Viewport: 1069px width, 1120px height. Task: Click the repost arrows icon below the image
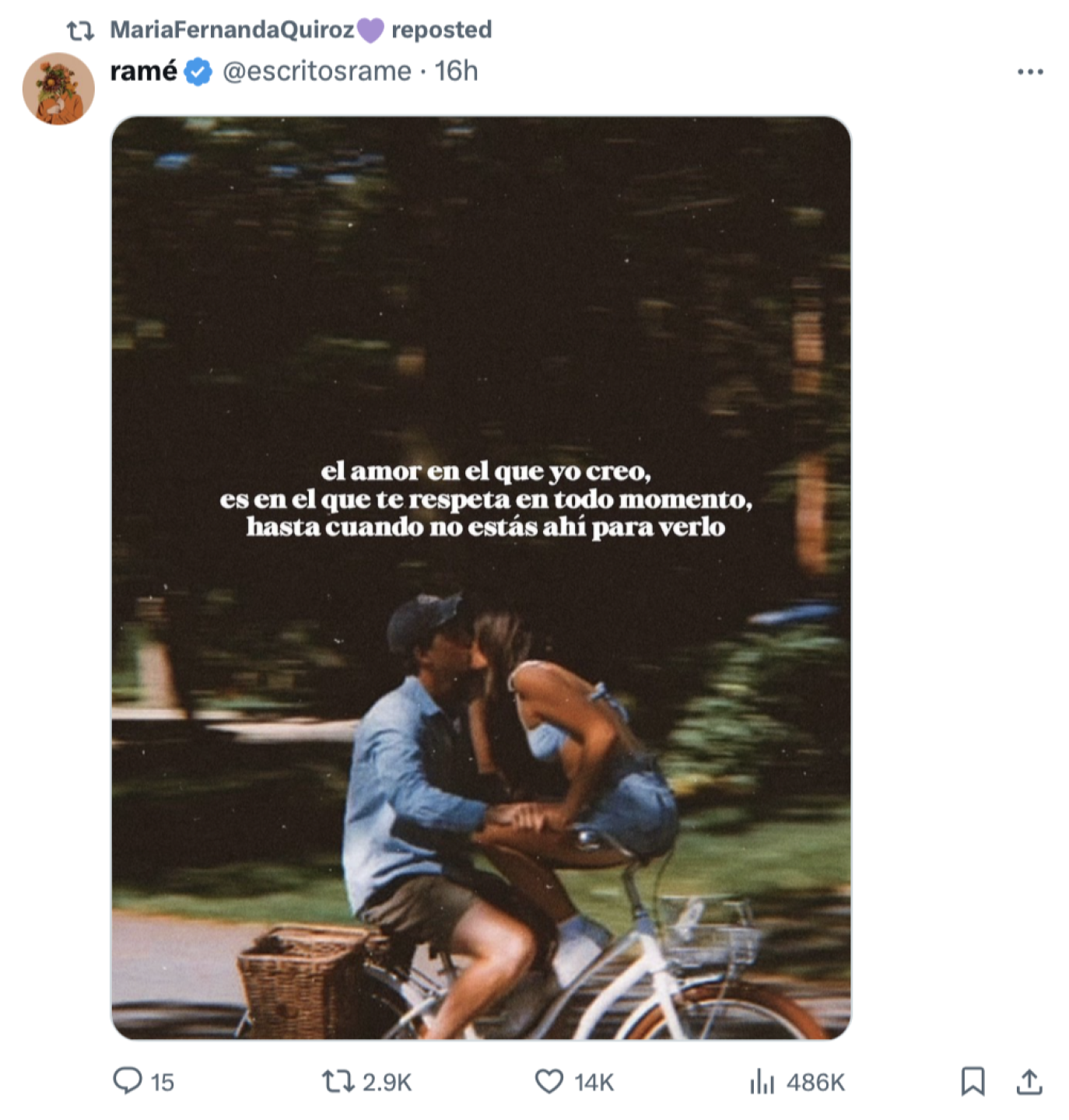coord(338,1081)
